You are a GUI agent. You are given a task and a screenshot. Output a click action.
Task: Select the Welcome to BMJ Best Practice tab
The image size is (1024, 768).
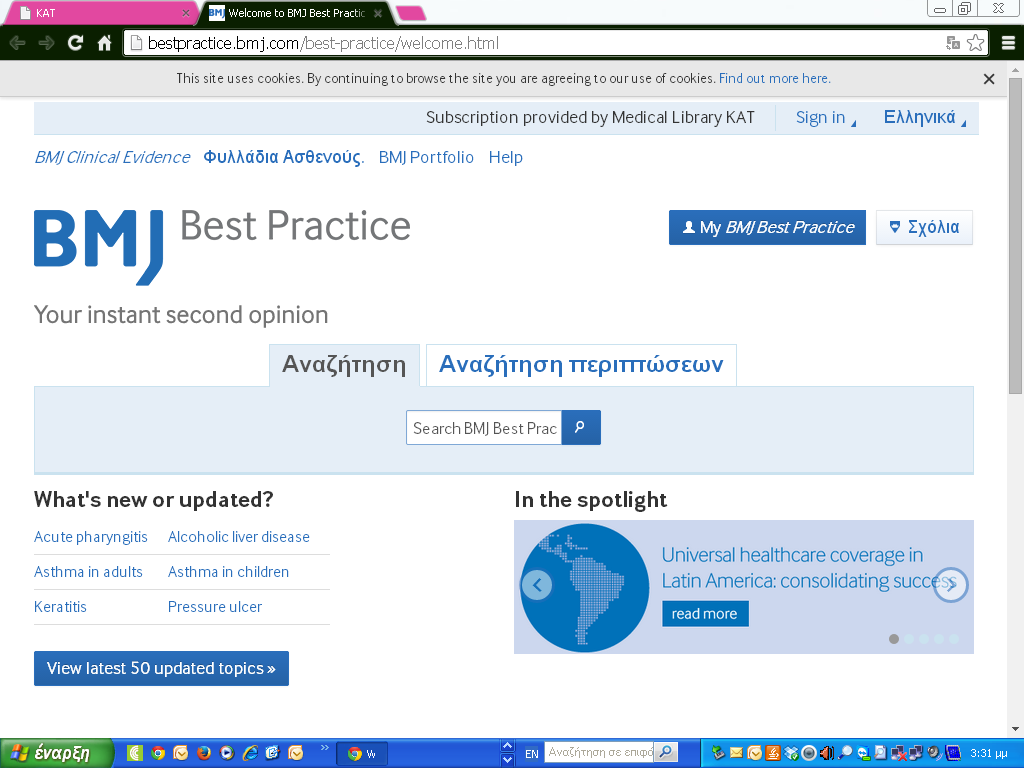click(x=294, y=13)
